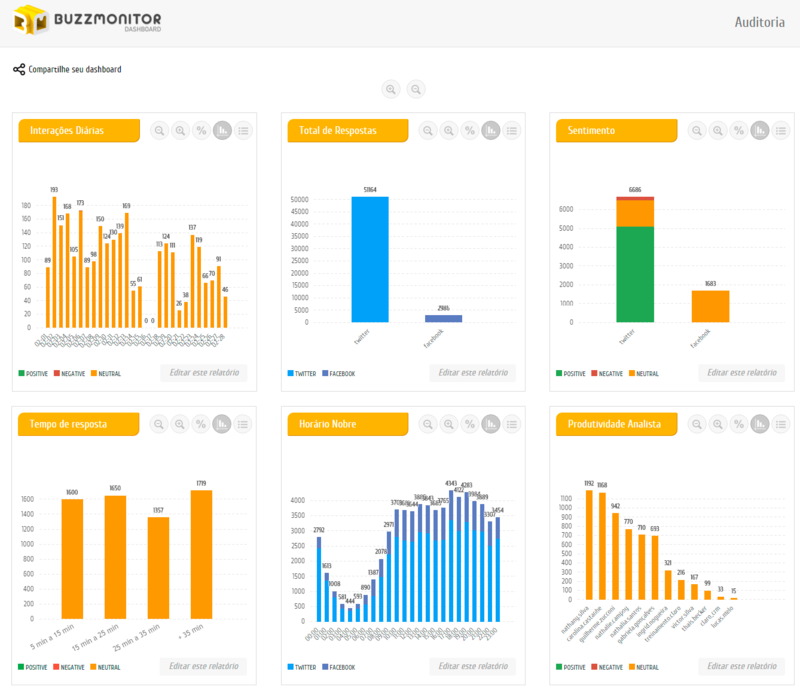The height and width of the screenshot is (693, 800).
Task: Click the global zoom-out magnifier above the panels
Action: 416,89
